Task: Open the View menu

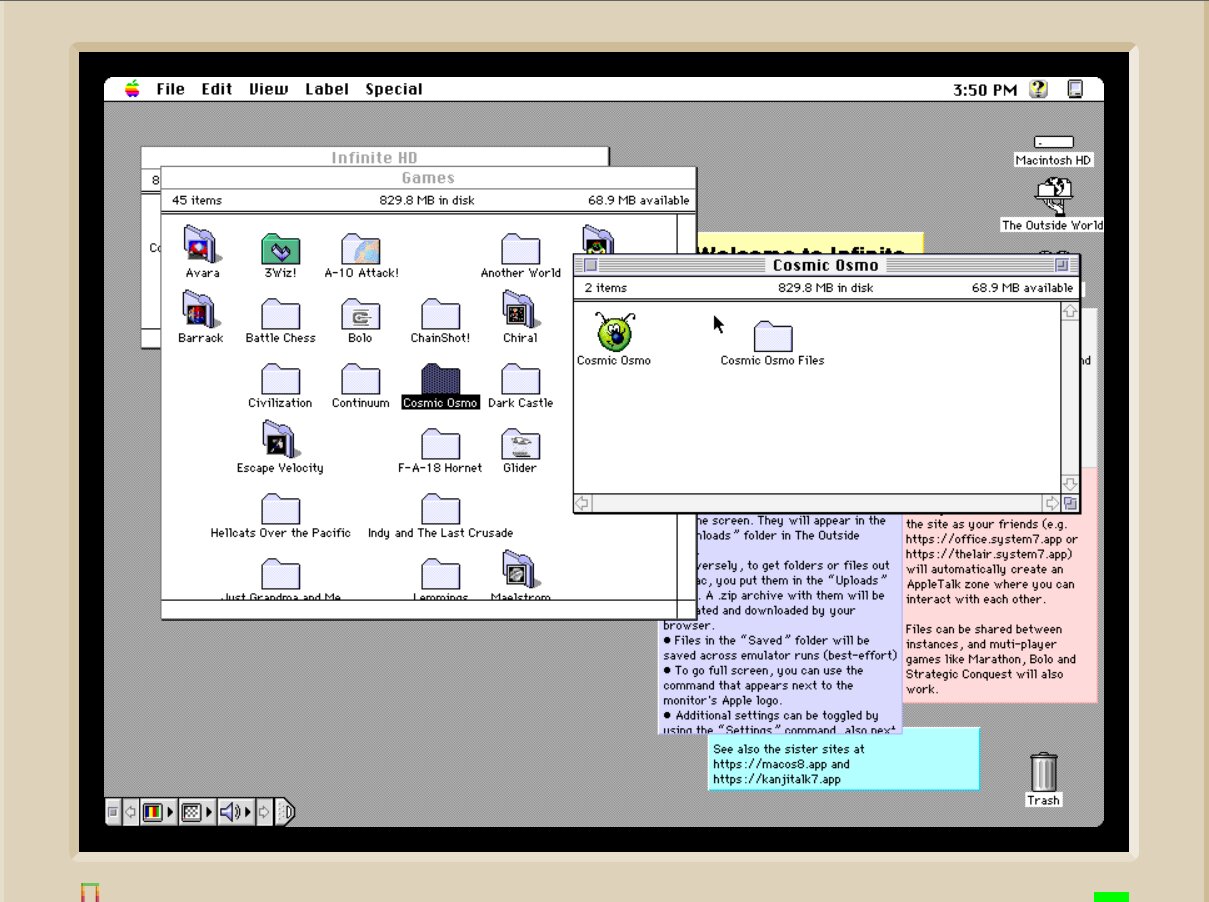Action: point(268,89)
